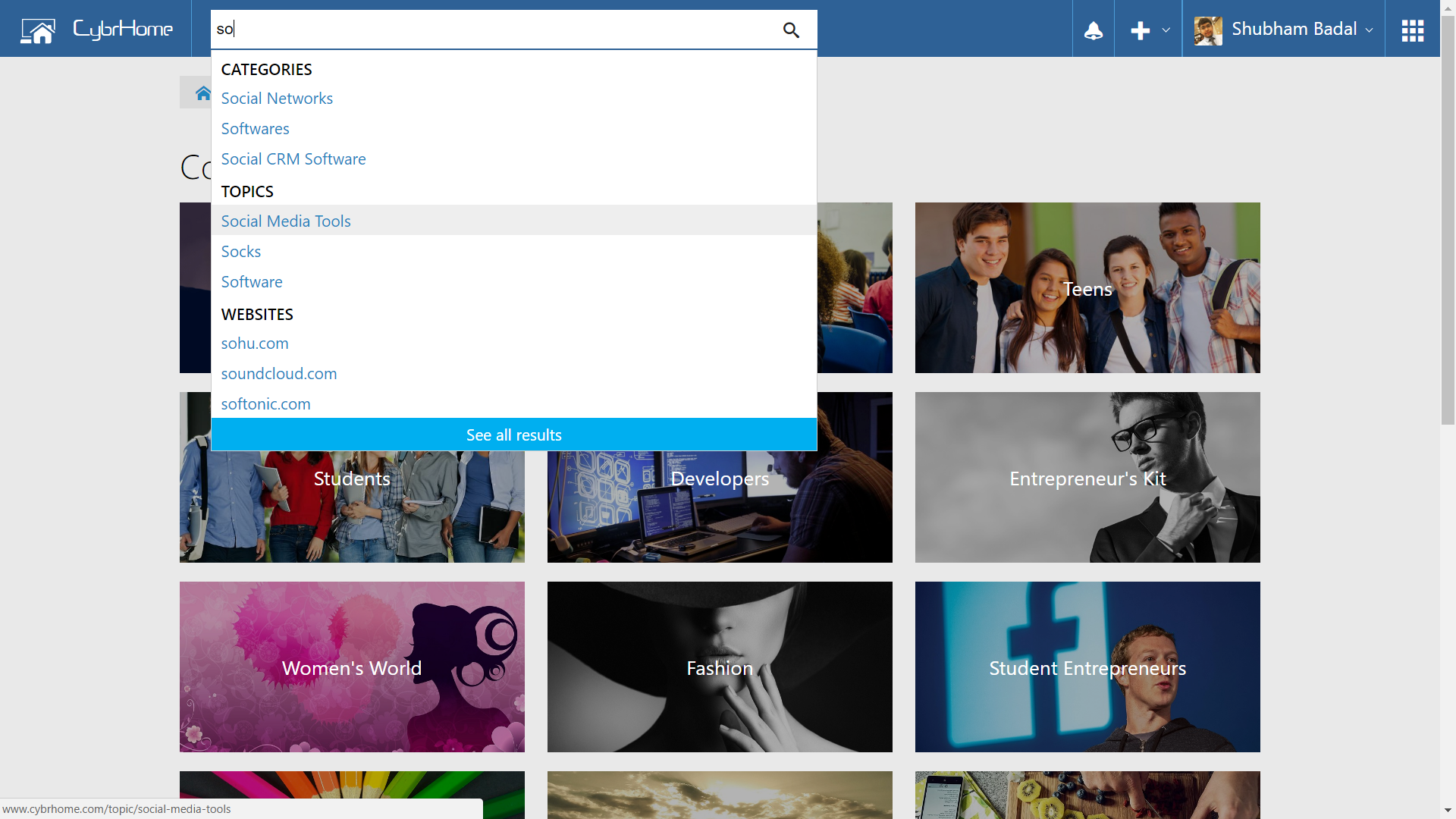Click the plus add icon
Viewport: 1456px width, 819px height.
click(x=1140, y=30)
